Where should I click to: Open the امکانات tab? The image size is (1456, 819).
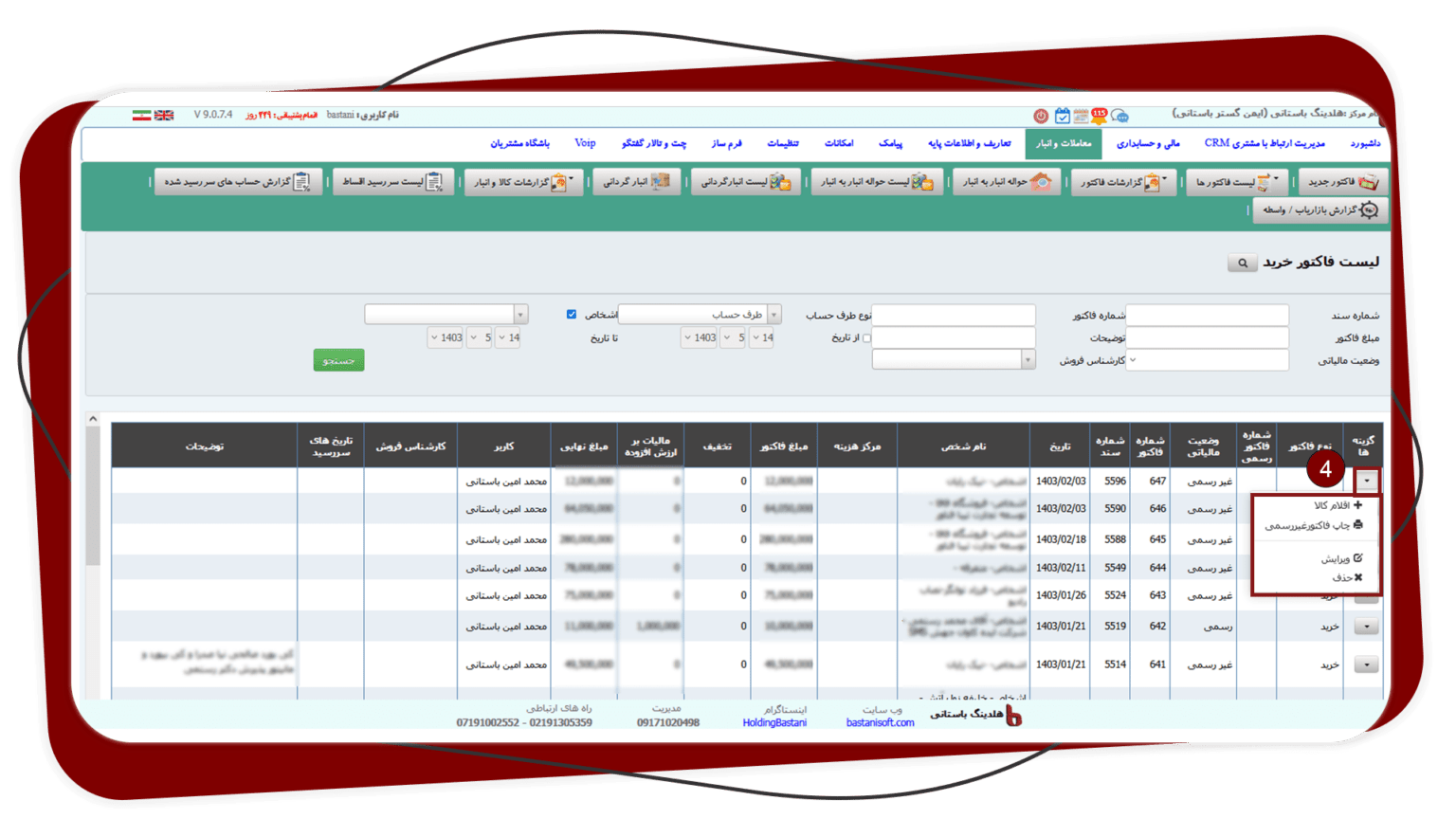(x=839, y=144)
